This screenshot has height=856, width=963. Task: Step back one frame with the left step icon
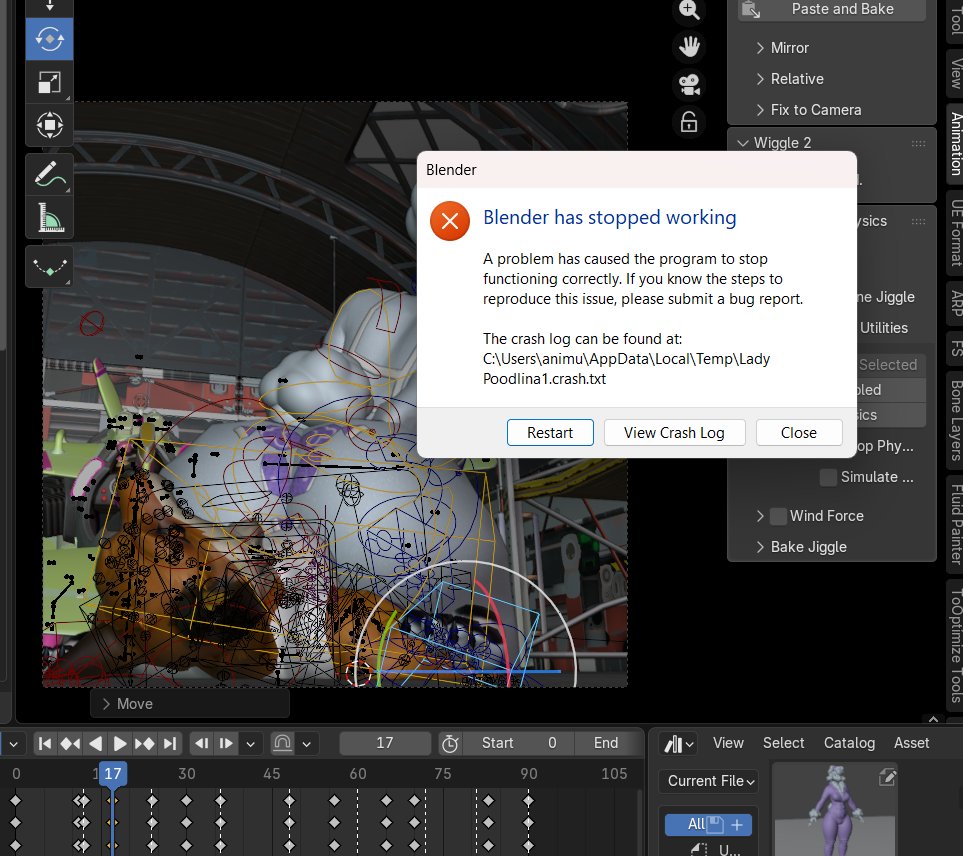coord(201,744)
